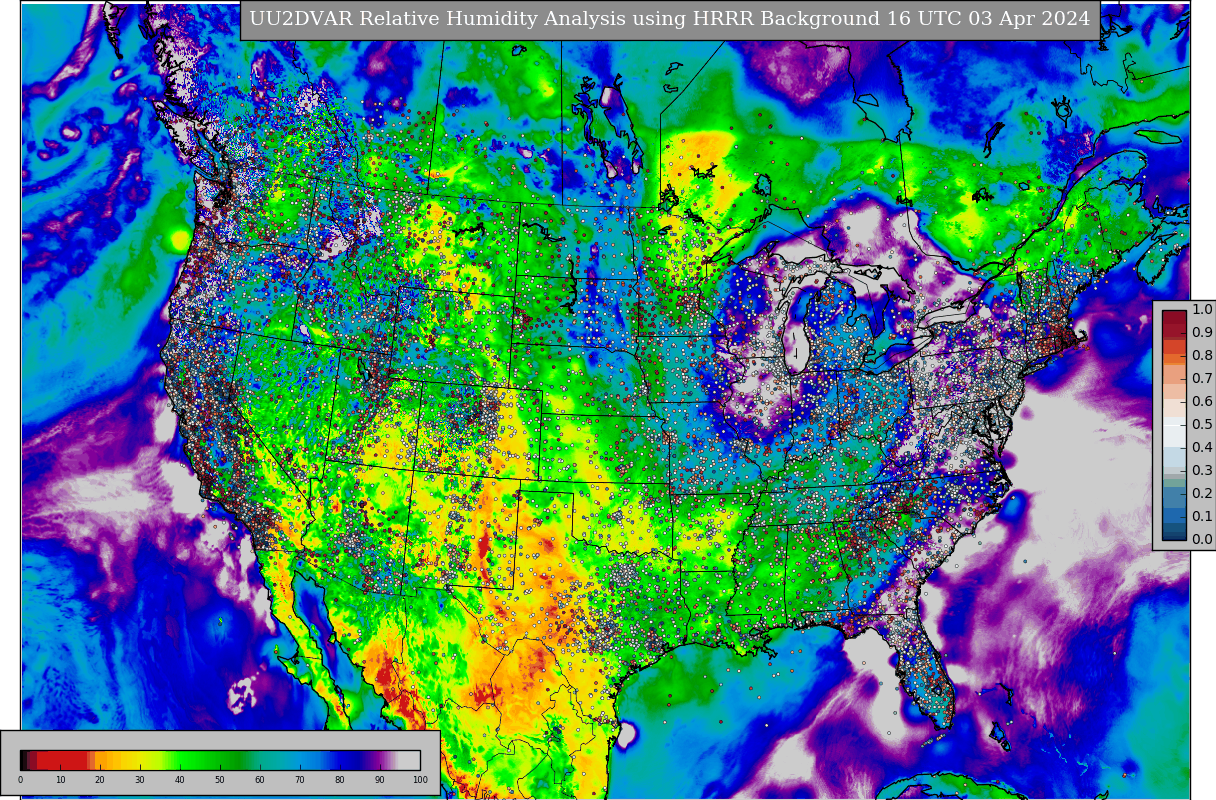
Task: Click the UU2DVAR Relative Humidity Analysis title
Action: [x=670, y=19]
